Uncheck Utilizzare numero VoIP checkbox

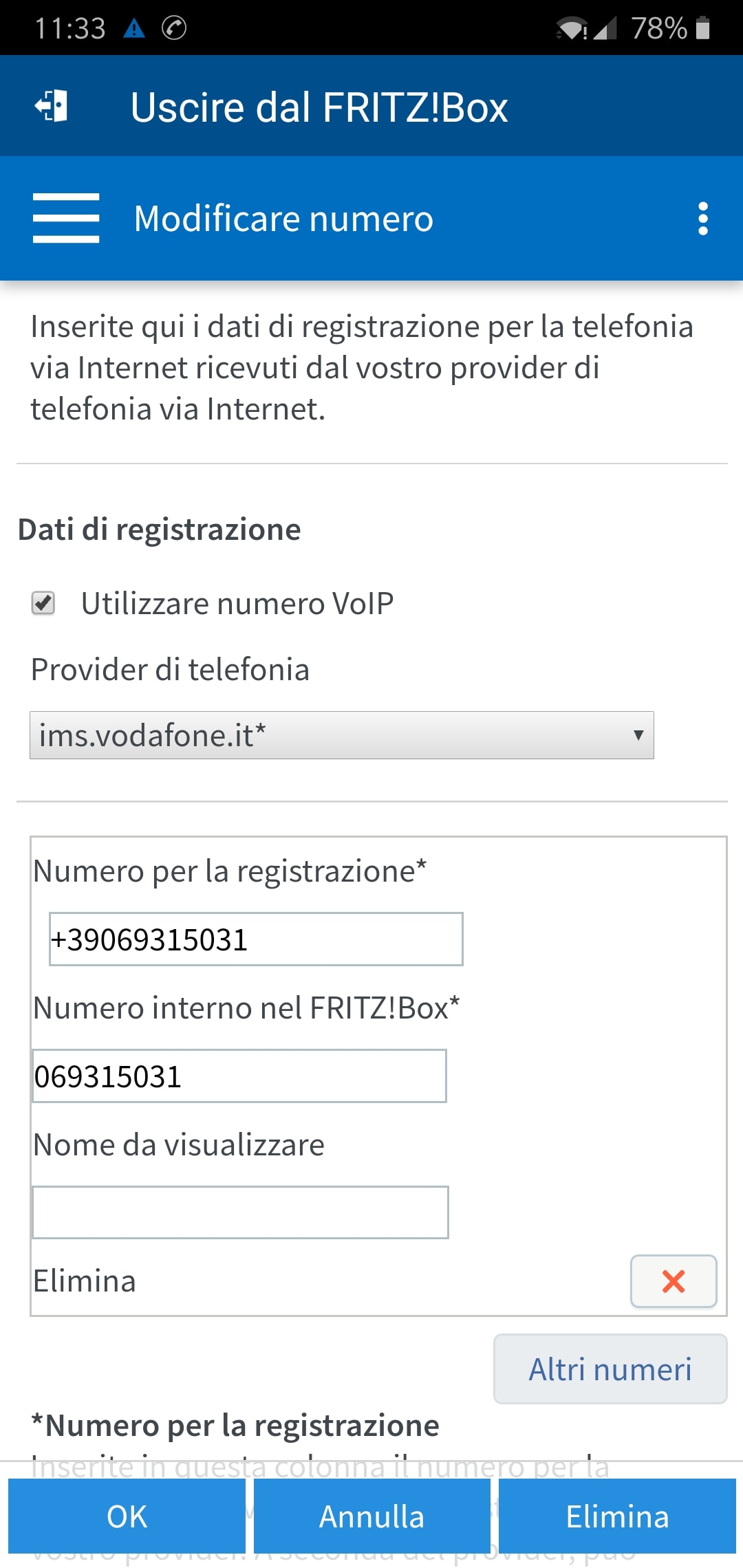[x=43, y=603]
